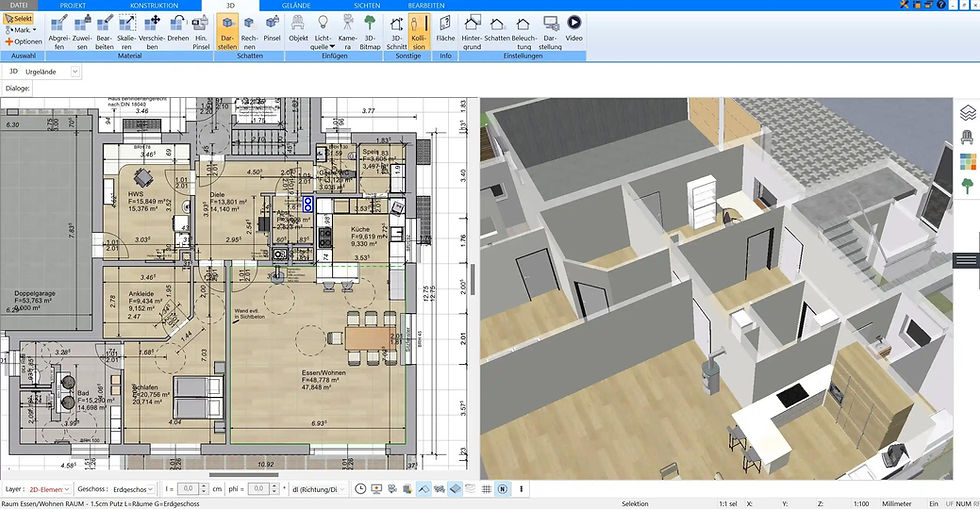Select the 3D ribbon tab

(x=230, y=5)
